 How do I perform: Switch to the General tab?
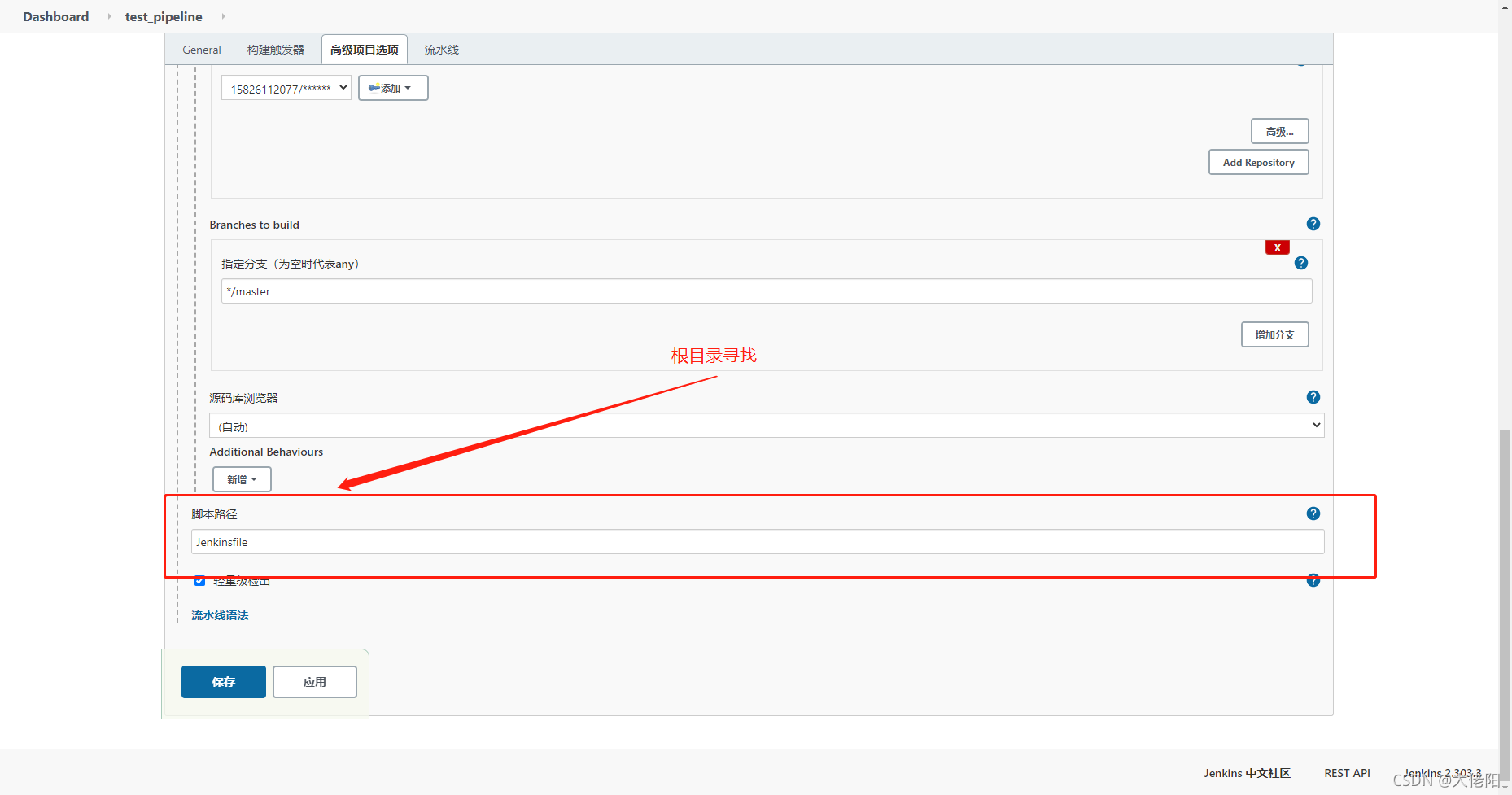pos(202,50)
